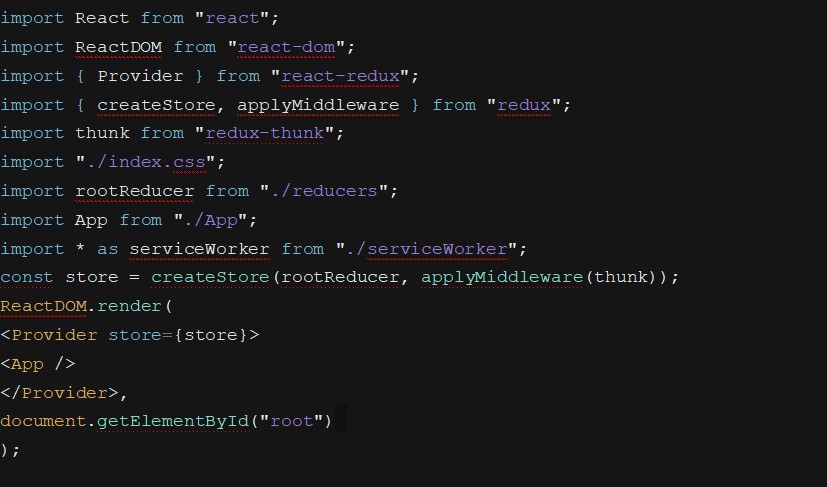
Task: Click thunk in the redux-thunk import line
Action: 102,133
